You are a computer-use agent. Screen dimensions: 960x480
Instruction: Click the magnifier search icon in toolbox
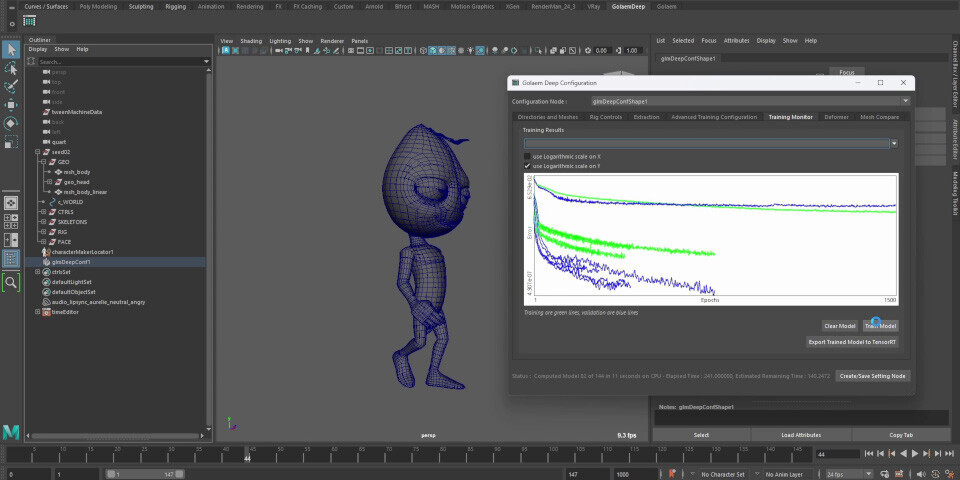click(x=11, y=282)
